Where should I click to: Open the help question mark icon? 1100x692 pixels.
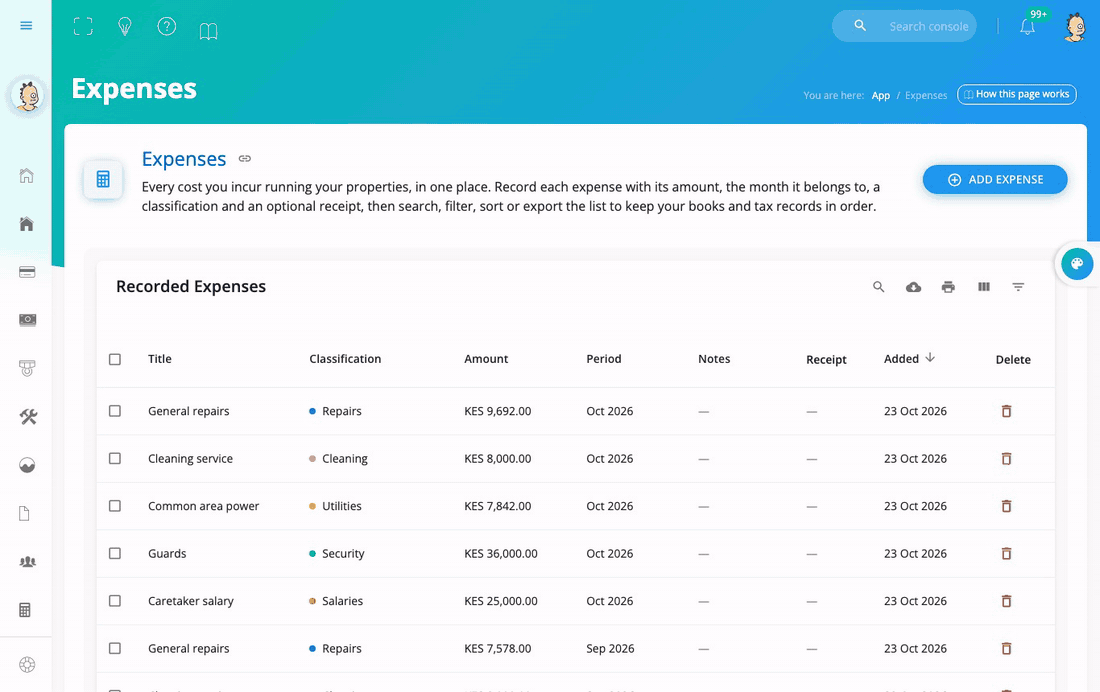coord(166,27)
